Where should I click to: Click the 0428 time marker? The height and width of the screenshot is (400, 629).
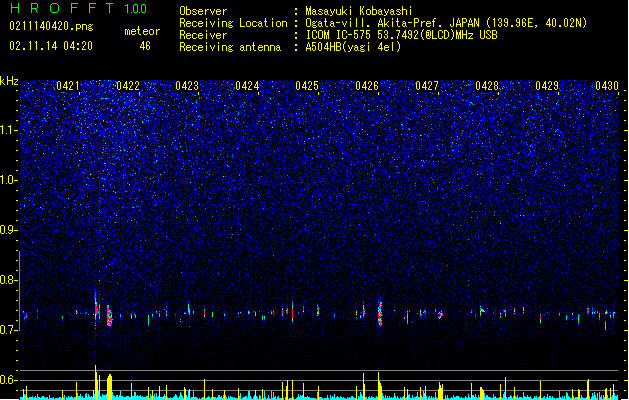pos(487,86)
